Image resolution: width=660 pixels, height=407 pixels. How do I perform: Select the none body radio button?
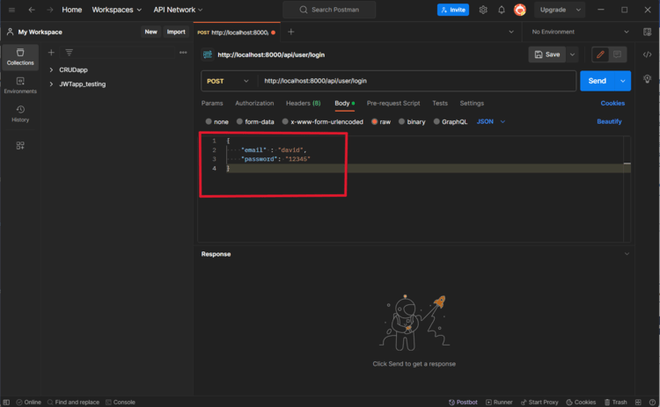coord(208,122)
